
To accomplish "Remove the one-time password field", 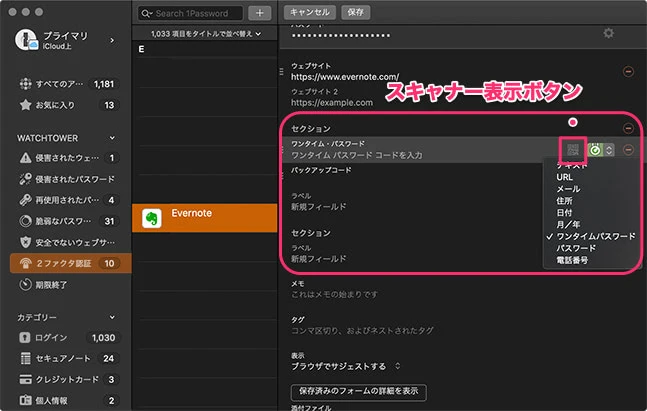I will tap(628, 150).
